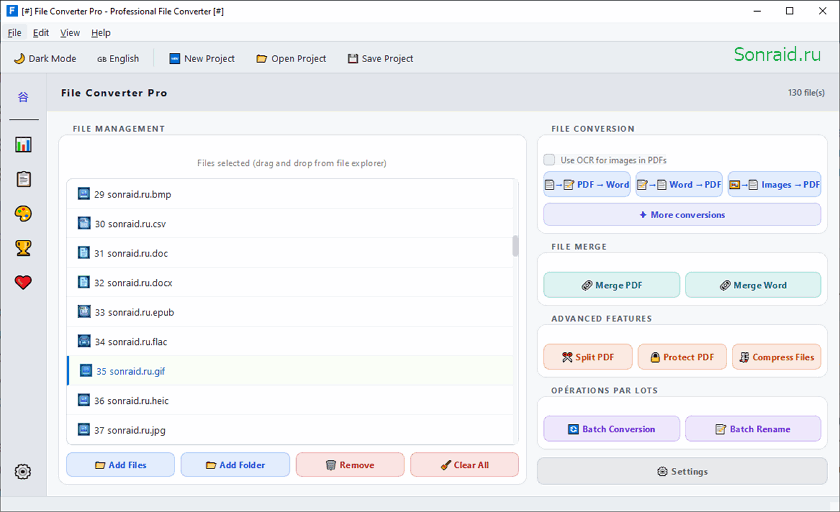
Task: Open the Help menu
Action: (x=101, y=33)
